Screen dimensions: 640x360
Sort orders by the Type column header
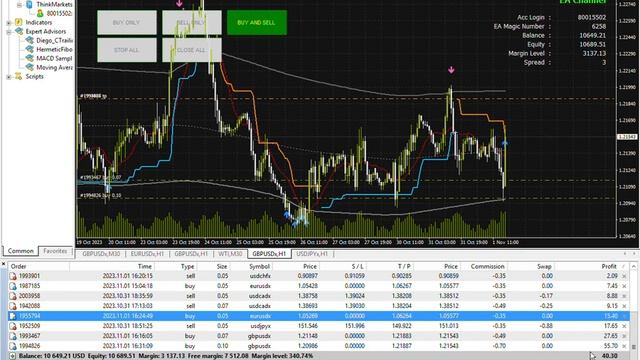click(x=177, y=266)
